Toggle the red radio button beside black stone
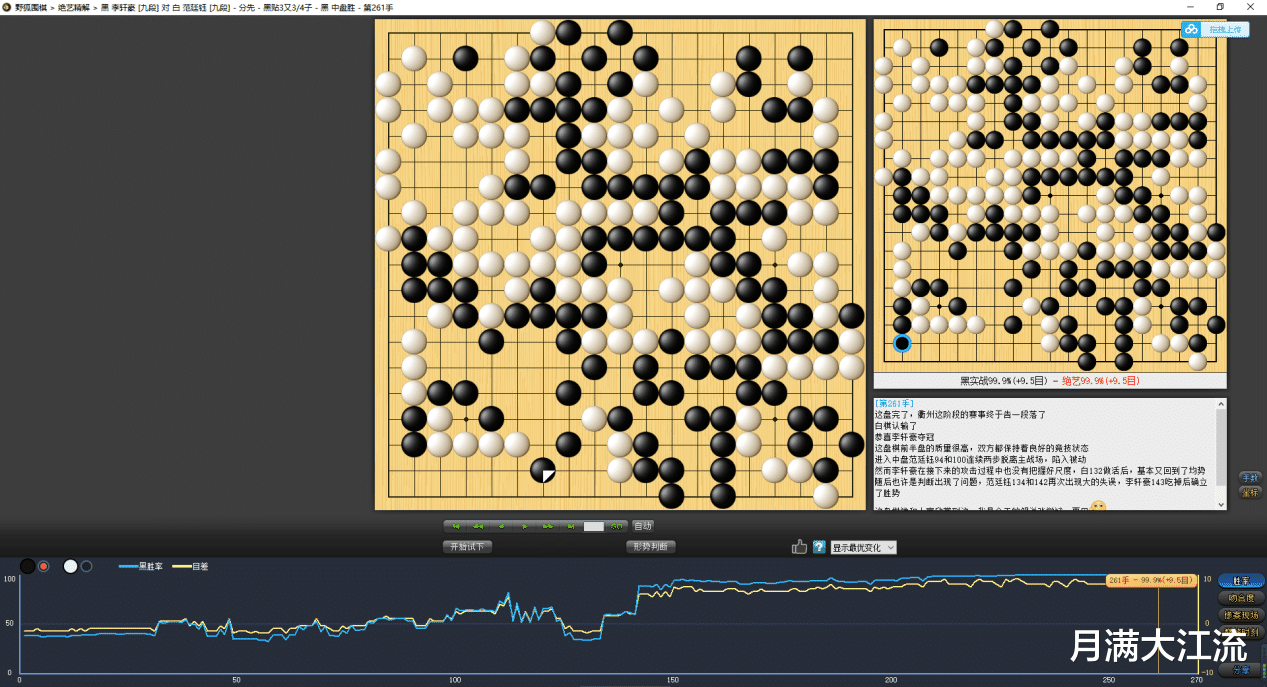 (44, 566)
